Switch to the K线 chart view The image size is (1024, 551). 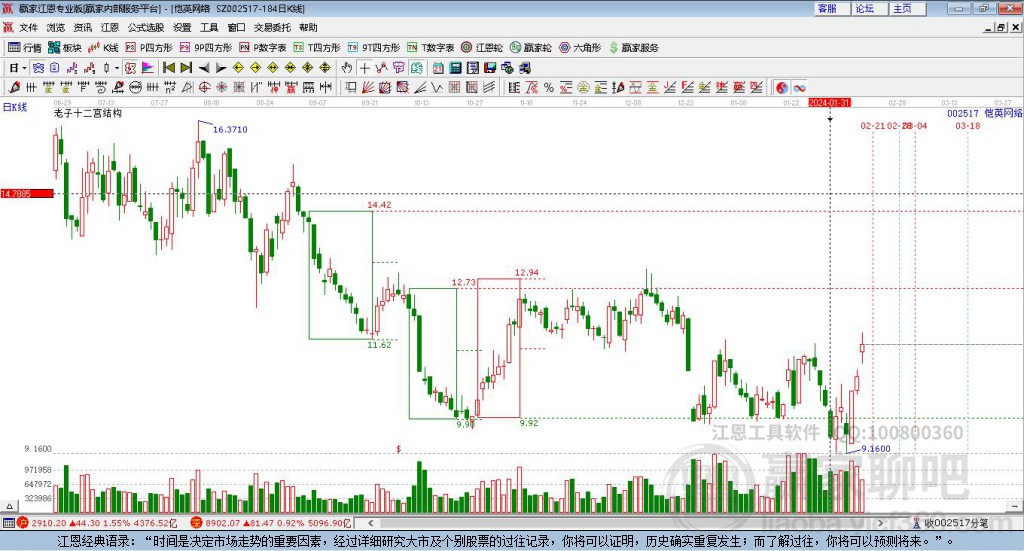click(103, 48)
